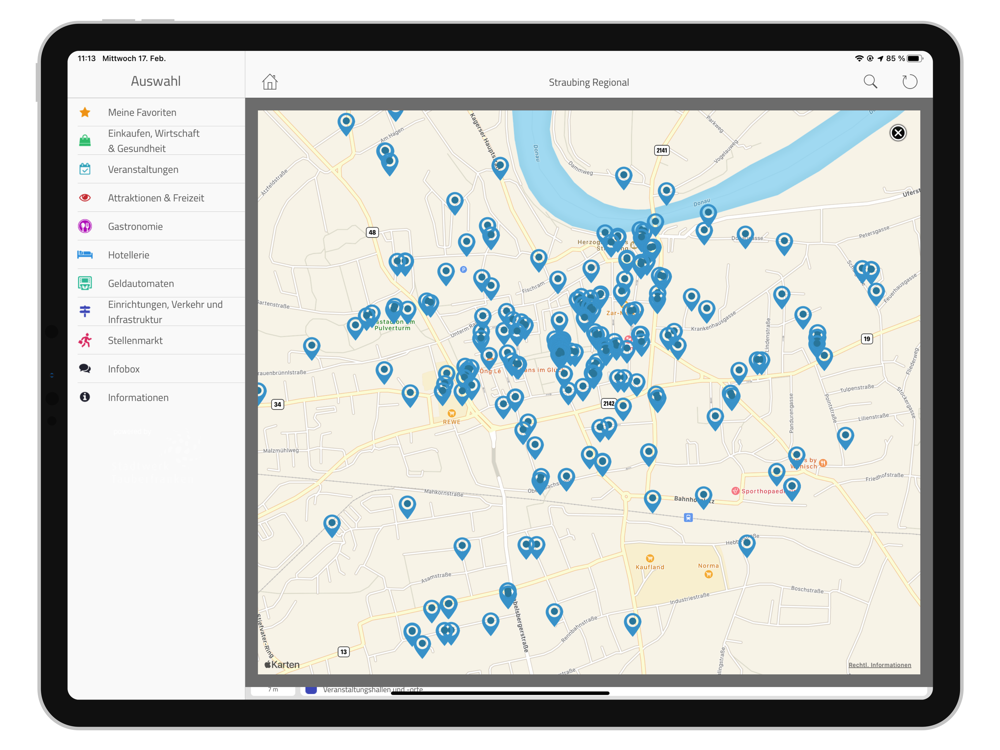Click the battery icon in status bar
1000x750 pixels.
915,58
